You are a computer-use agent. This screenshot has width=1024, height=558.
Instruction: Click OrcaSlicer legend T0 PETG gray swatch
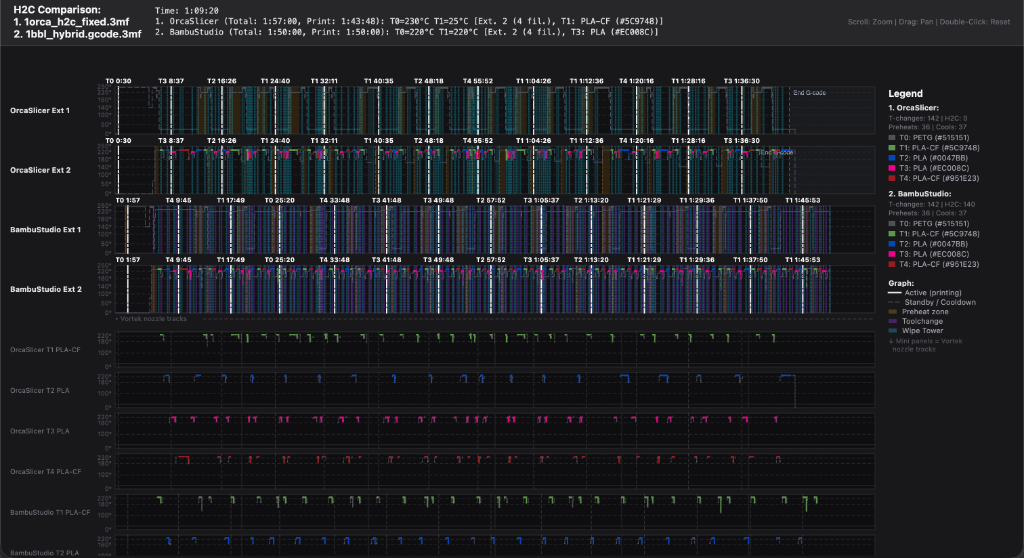(x=892, y=138)
